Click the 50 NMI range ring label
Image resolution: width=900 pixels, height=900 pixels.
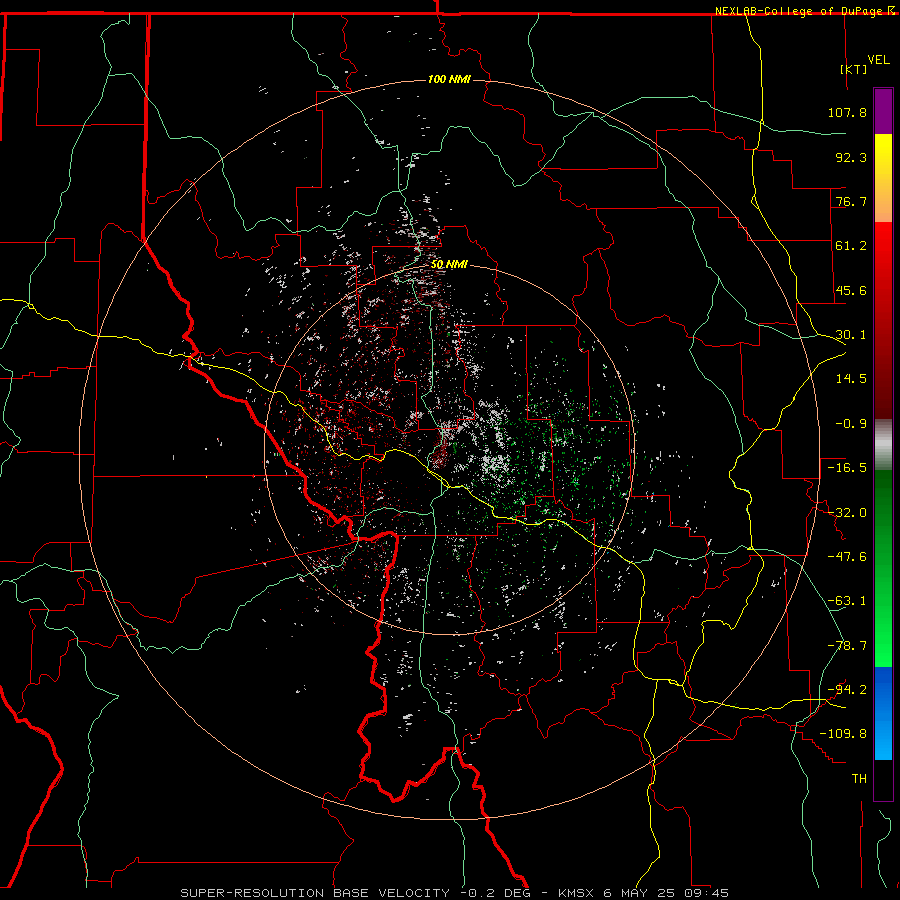point(449,265)
